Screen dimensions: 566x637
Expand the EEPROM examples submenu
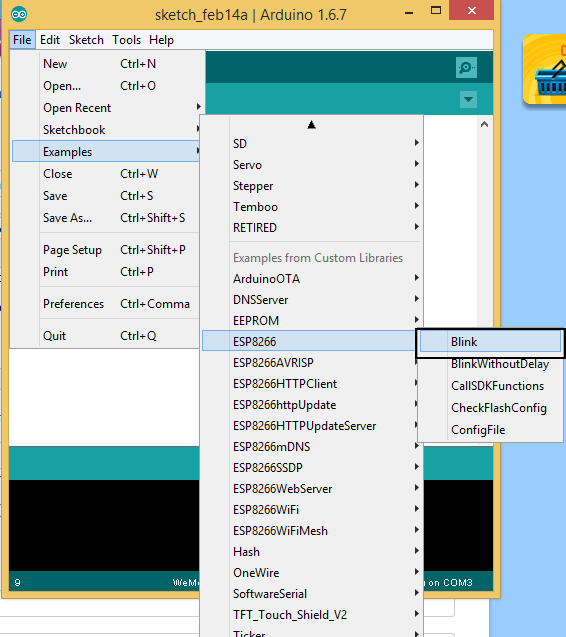tap(312, 321)
